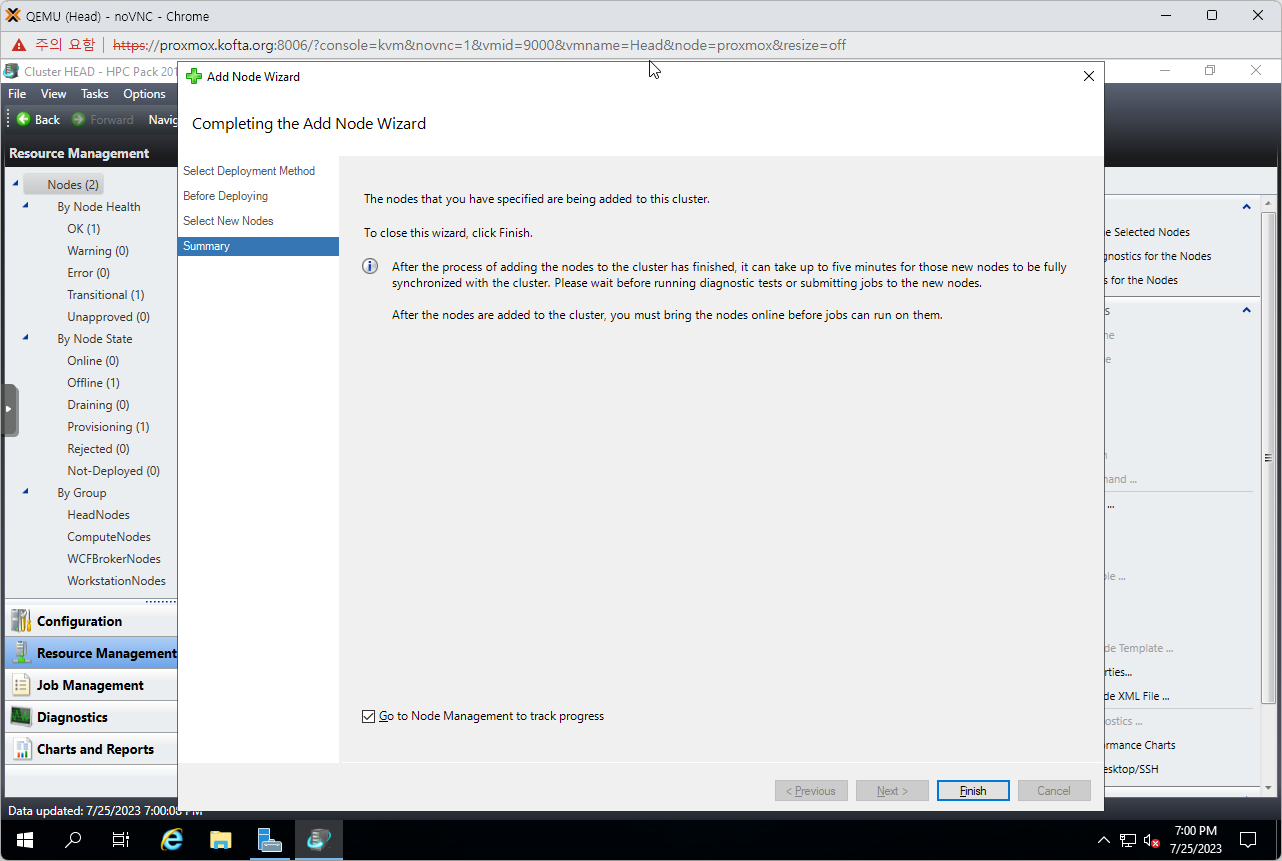
Task: Collapse the Nodes (2) tree root
Action: tap(15, 184)
